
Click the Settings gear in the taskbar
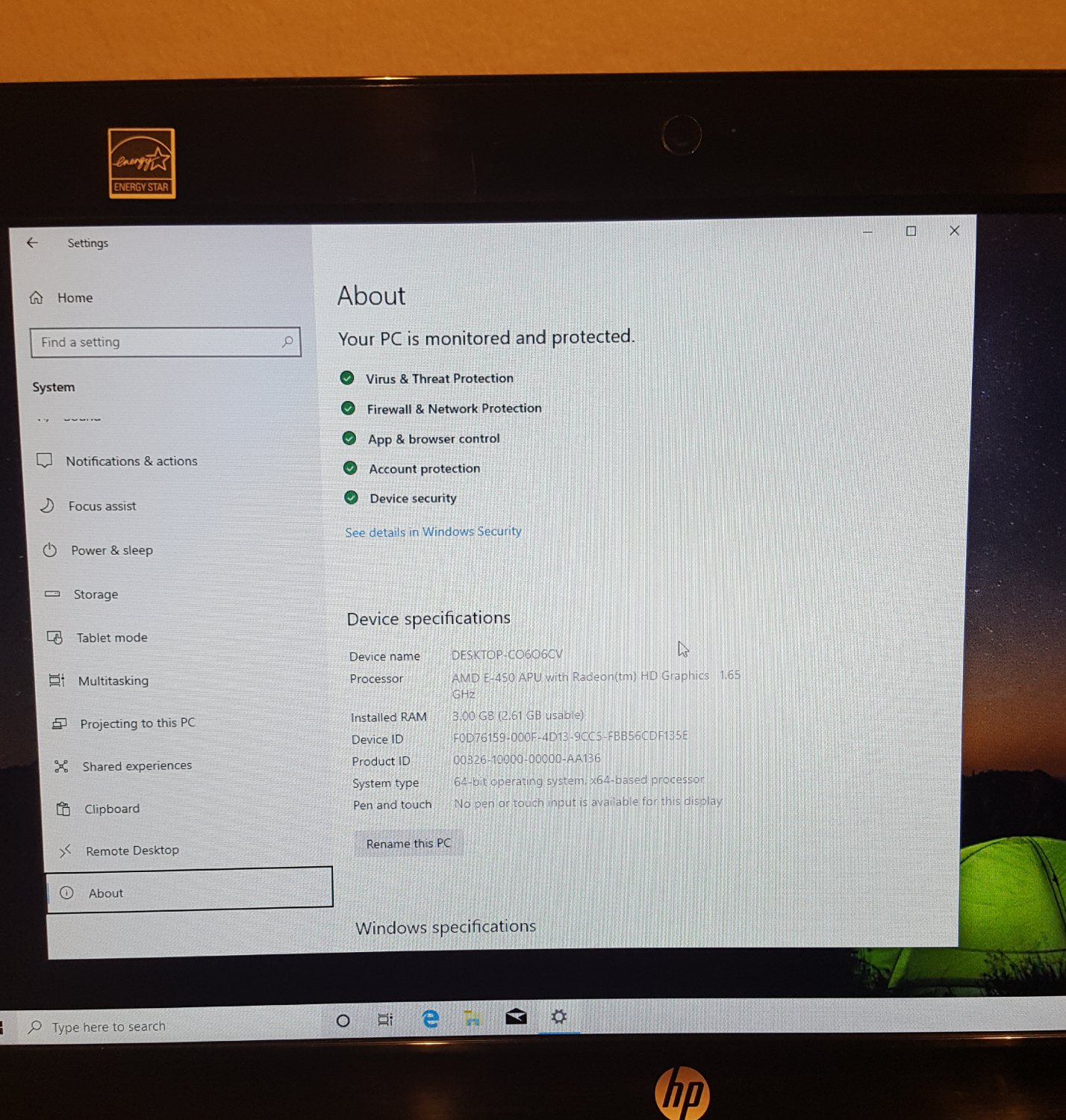click(x=559, y=1016)
